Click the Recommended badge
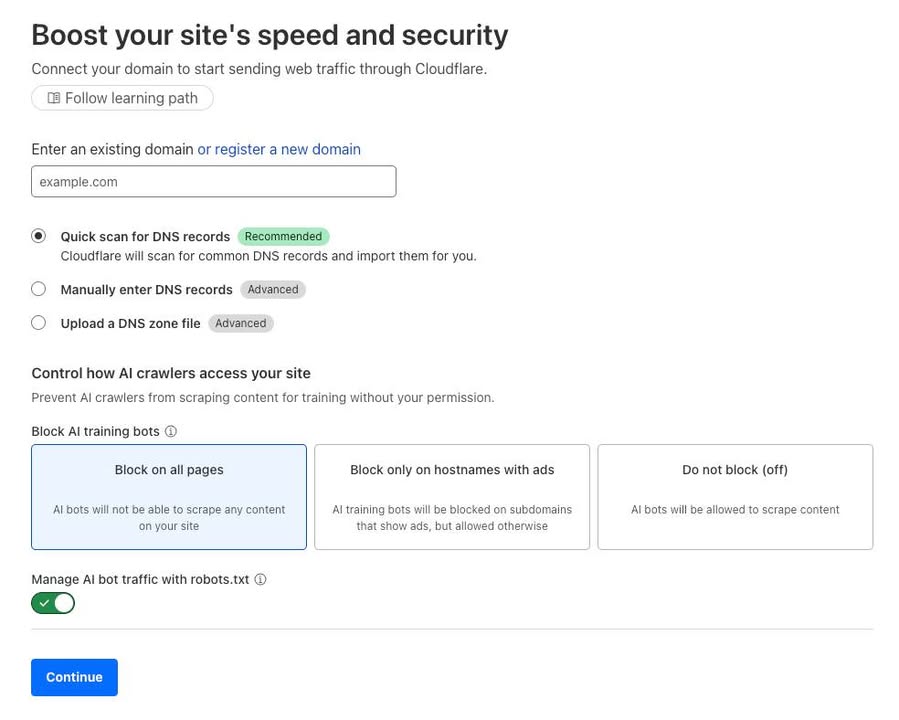The image size is (899, 720). [283, 236]
